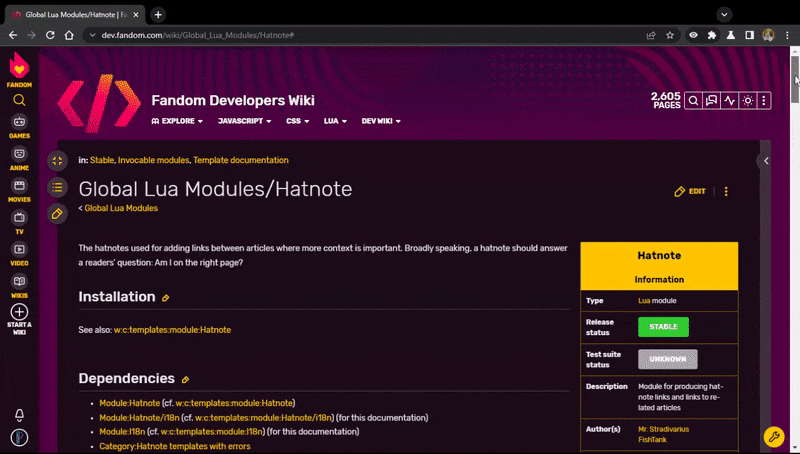This screenshot has height=454, width=800.
Task: Bookmark this page with the star icon
Action: pyautogui.click(x=670, y=35)
